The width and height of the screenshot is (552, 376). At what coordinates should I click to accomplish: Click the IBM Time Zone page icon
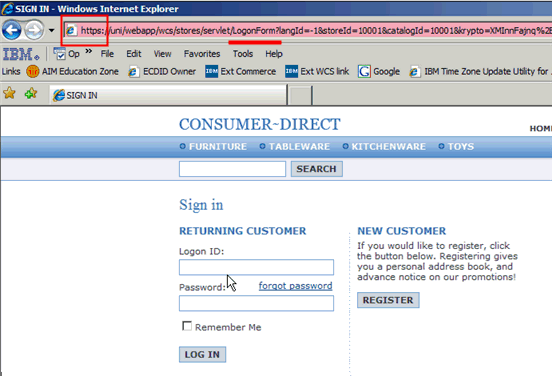(414, 72)
